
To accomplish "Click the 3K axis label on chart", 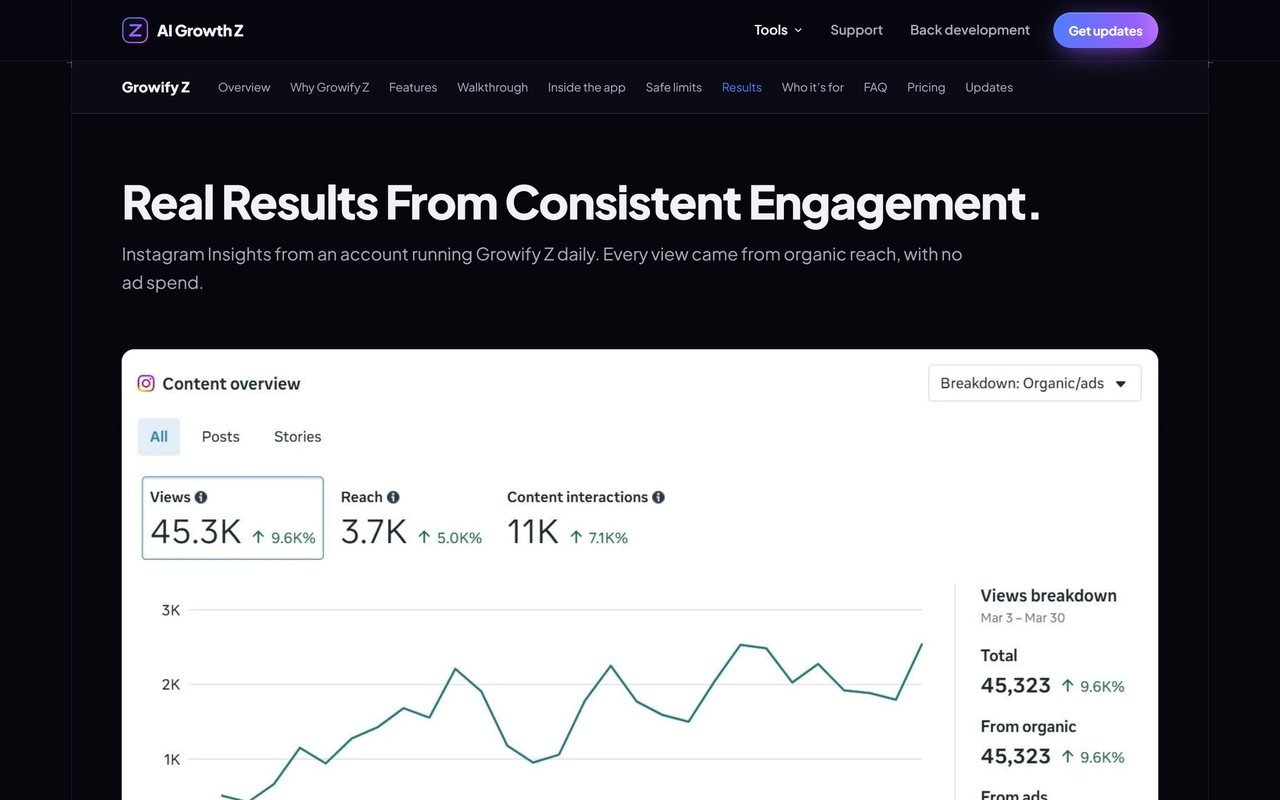I will coord(171,610).
